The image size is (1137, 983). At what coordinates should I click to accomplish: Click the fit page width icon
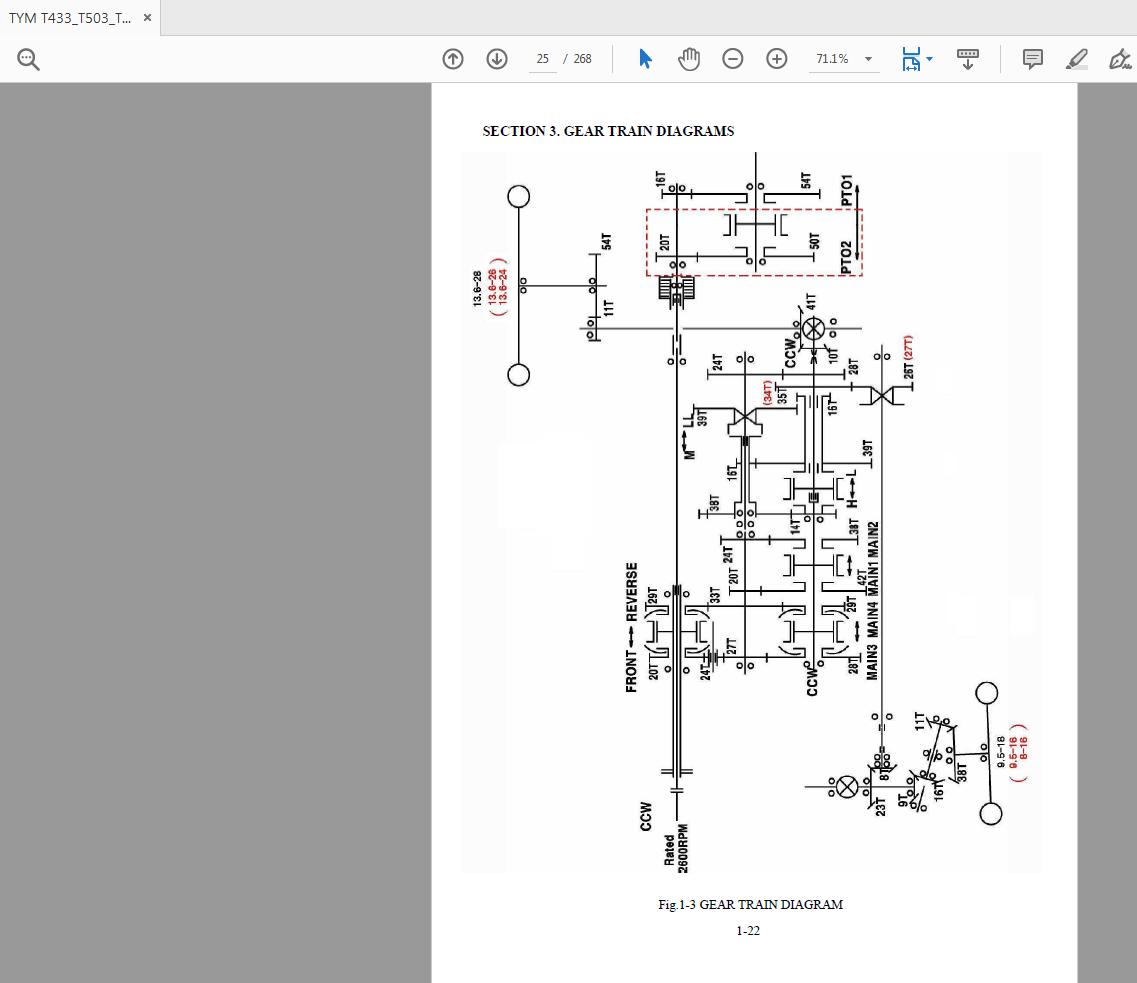911,59
